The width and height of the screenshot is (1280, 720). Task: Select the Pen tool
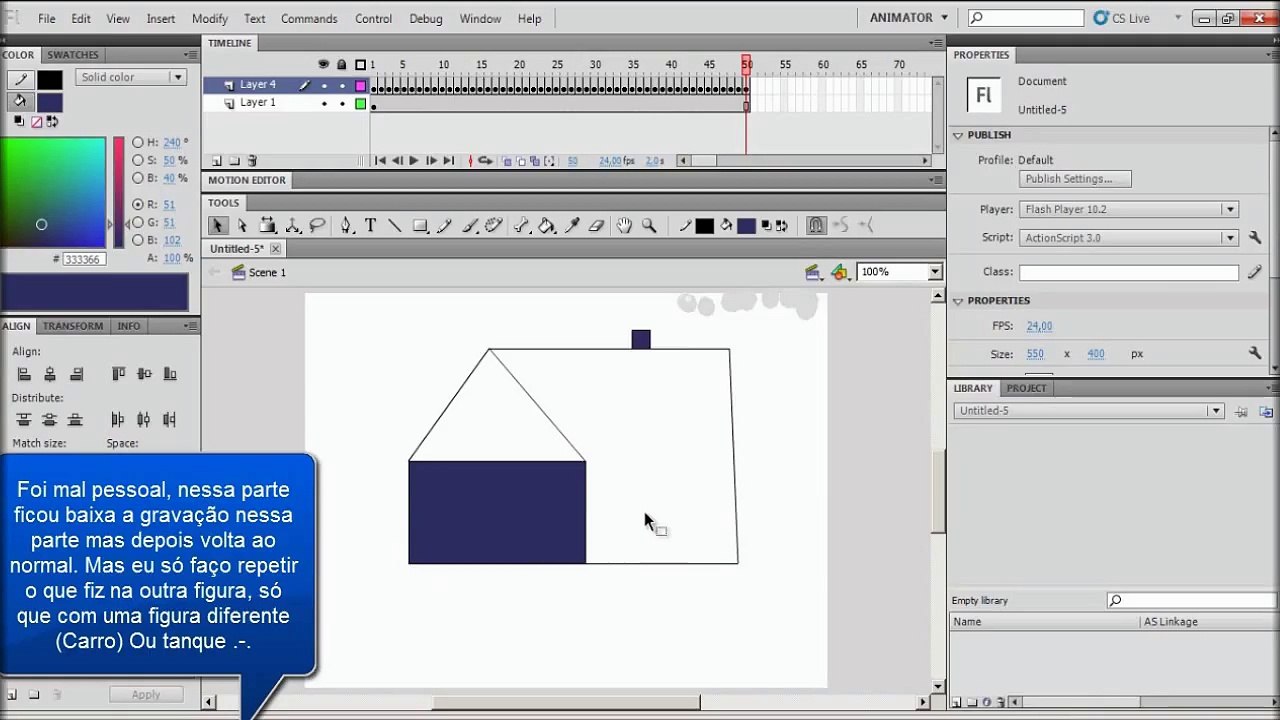click(x=346, y=226)
